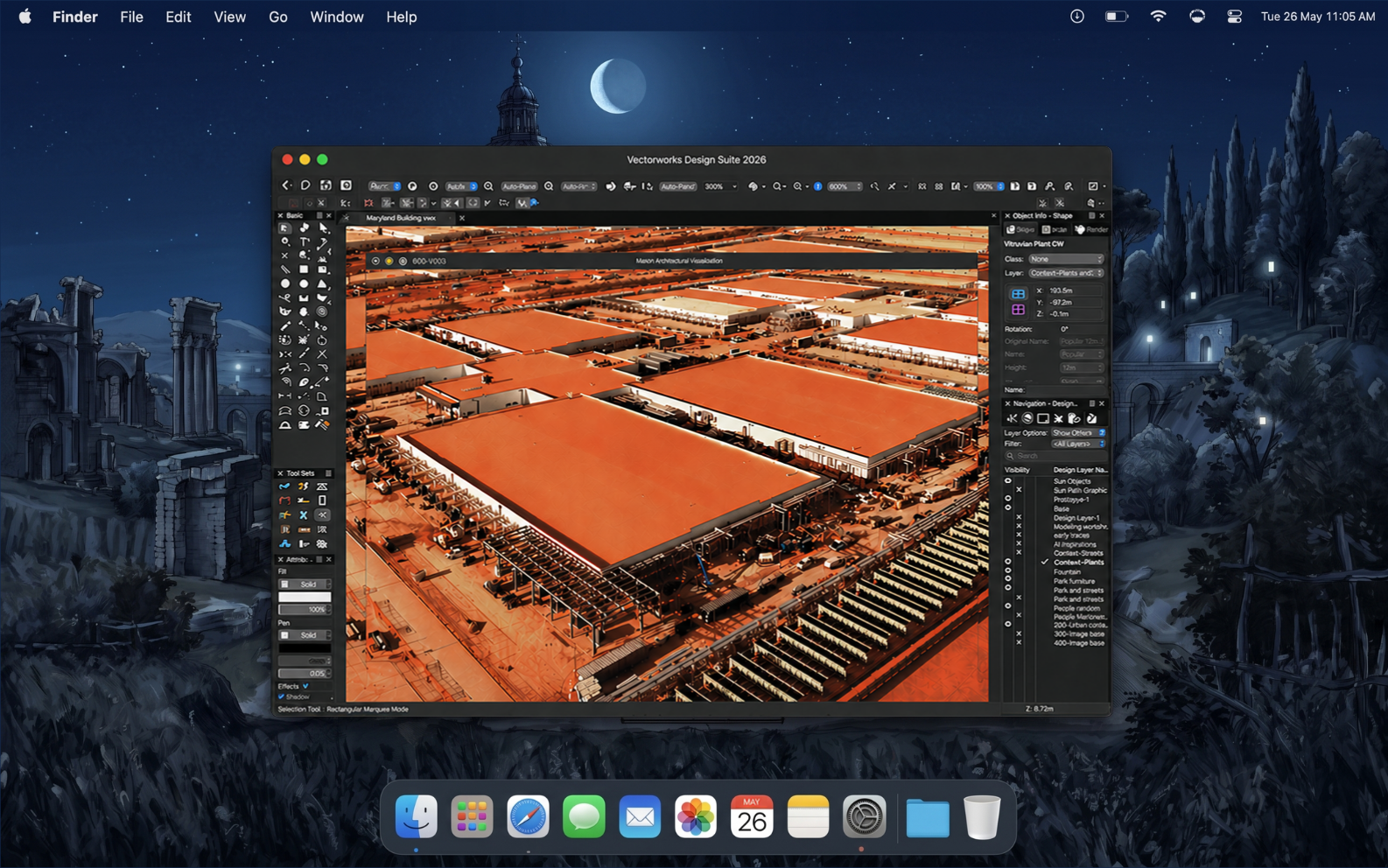The width and height of the screenshot is (1388, 868).
Task: Open the Layer dropdown in Object Info
Action: click(x=1065, y=273)
